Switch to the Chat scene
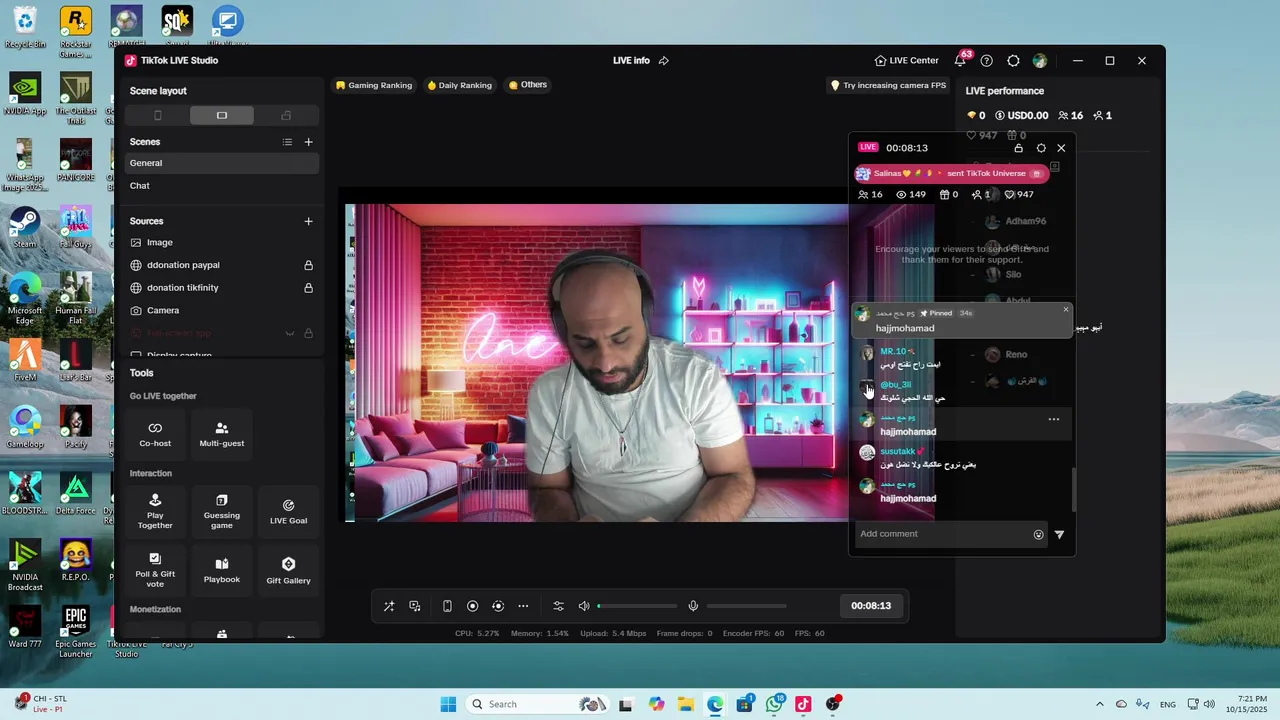Image resolution: width=1280 pixels, height=720 pixels. (222, 186)
